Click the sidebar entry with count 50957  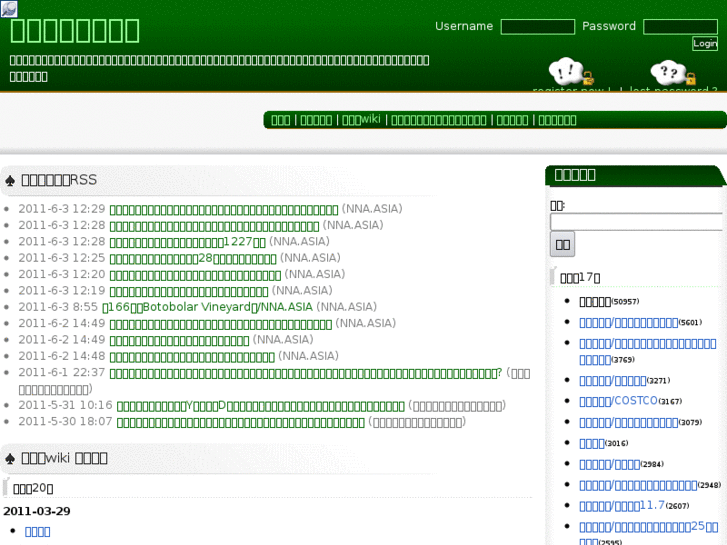point(595,302)
